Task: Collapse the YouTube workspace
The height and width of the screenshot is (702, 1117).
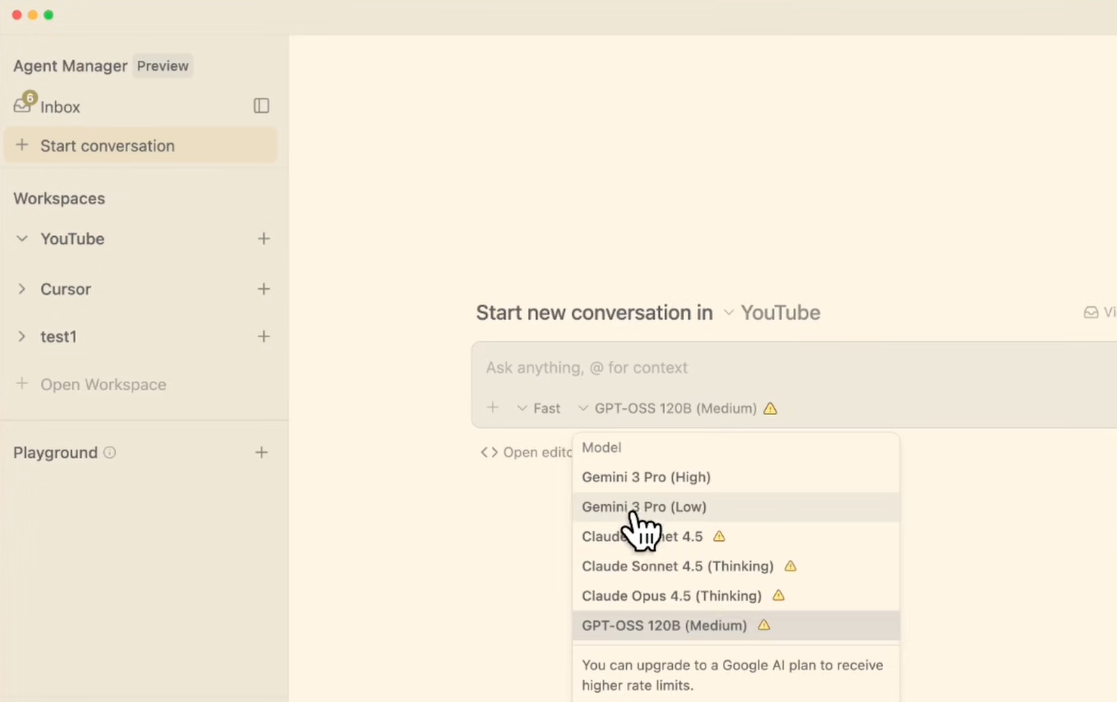Action: coord(22,239)
